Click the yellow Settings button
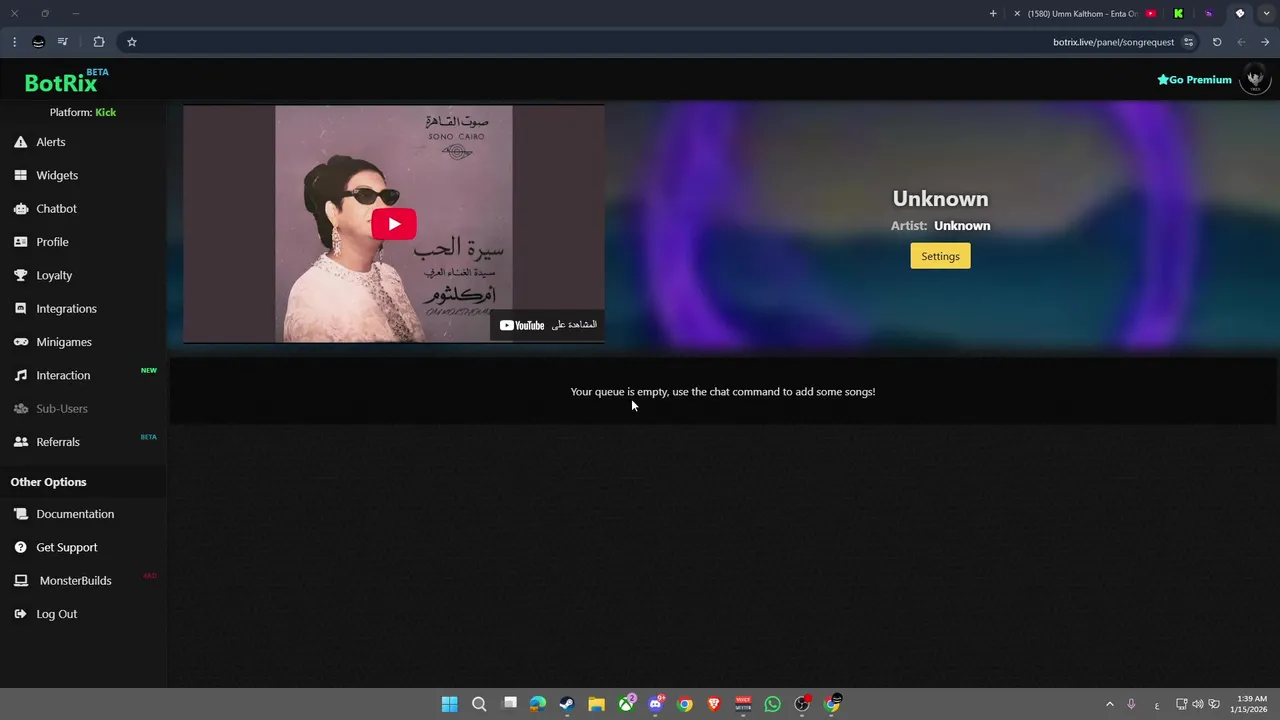Image resolution: width=1280 pixels, height=720 pixels. [x=940, y=256]
